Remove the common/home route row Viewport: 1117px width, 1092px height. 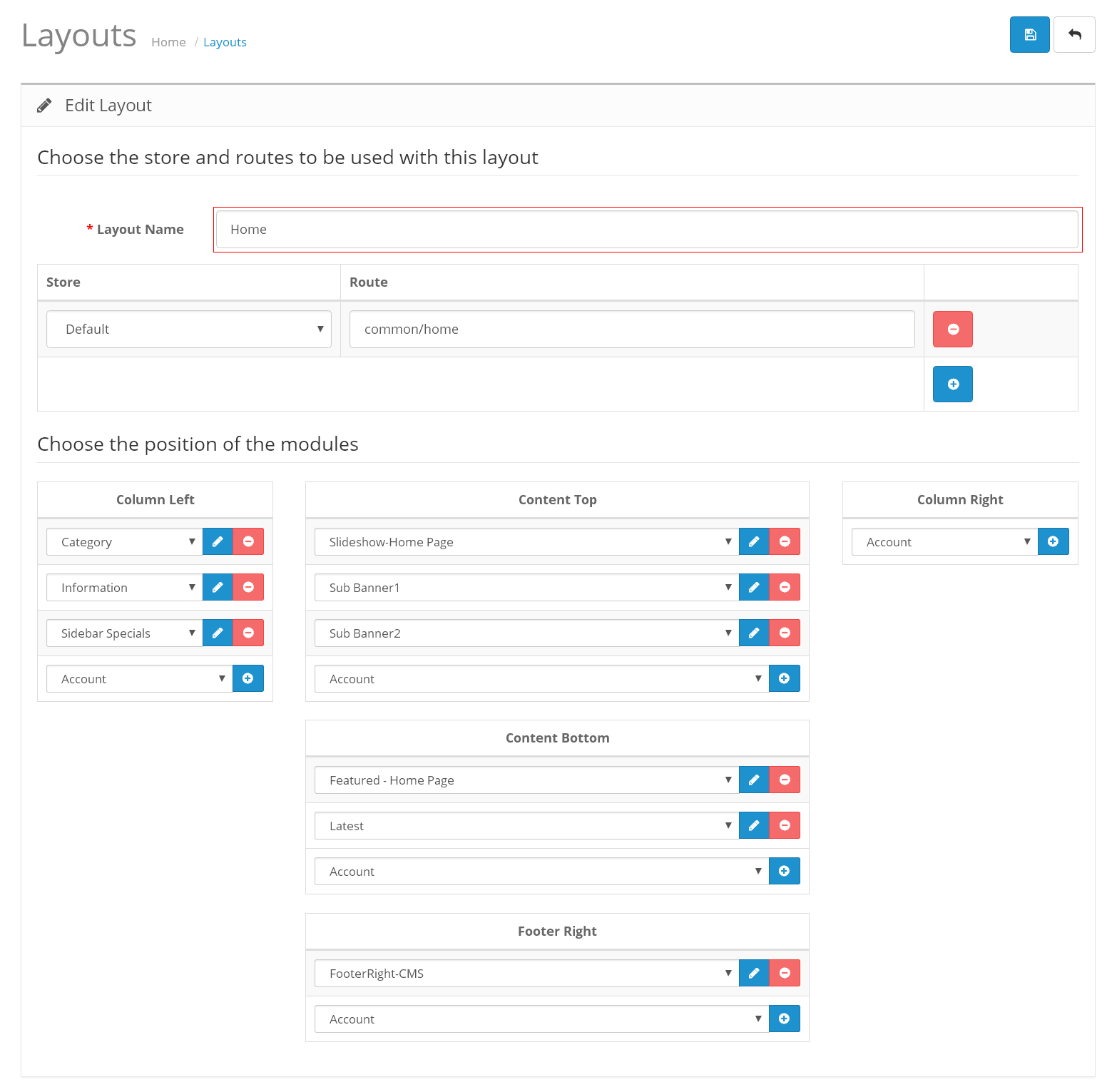click(952, 330)
